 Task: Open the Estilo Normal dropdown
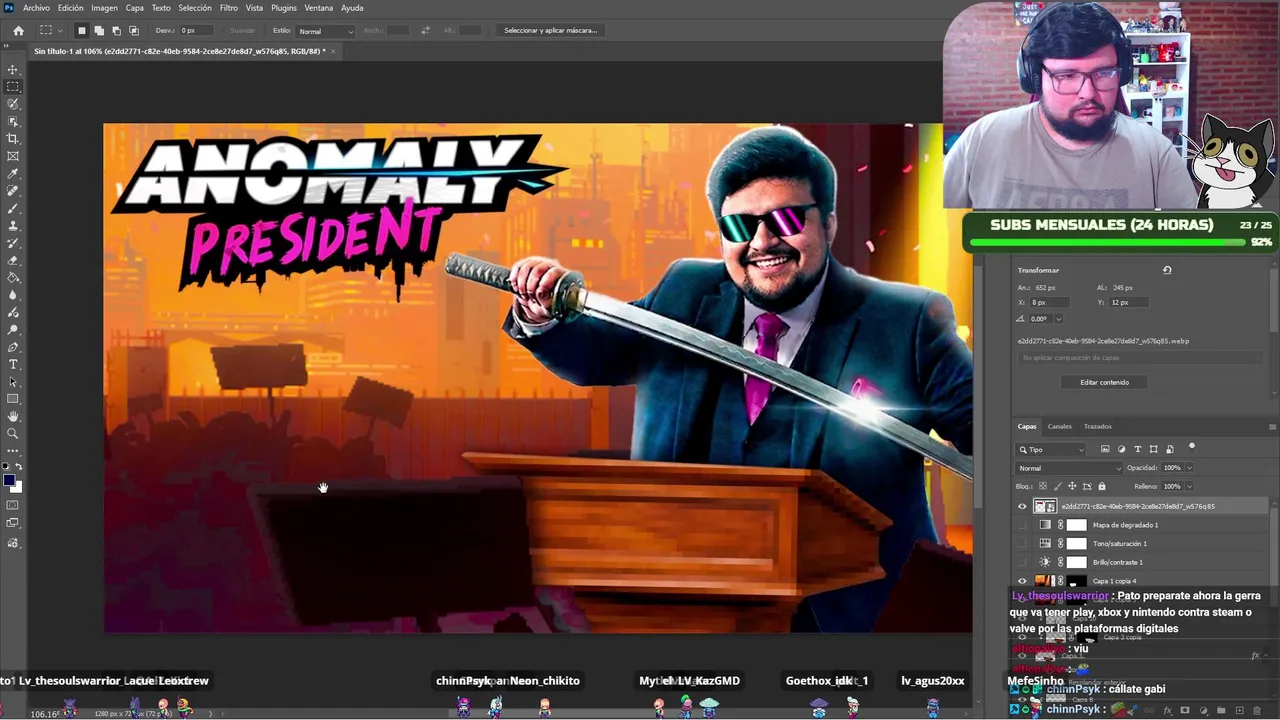coord(325,31)
